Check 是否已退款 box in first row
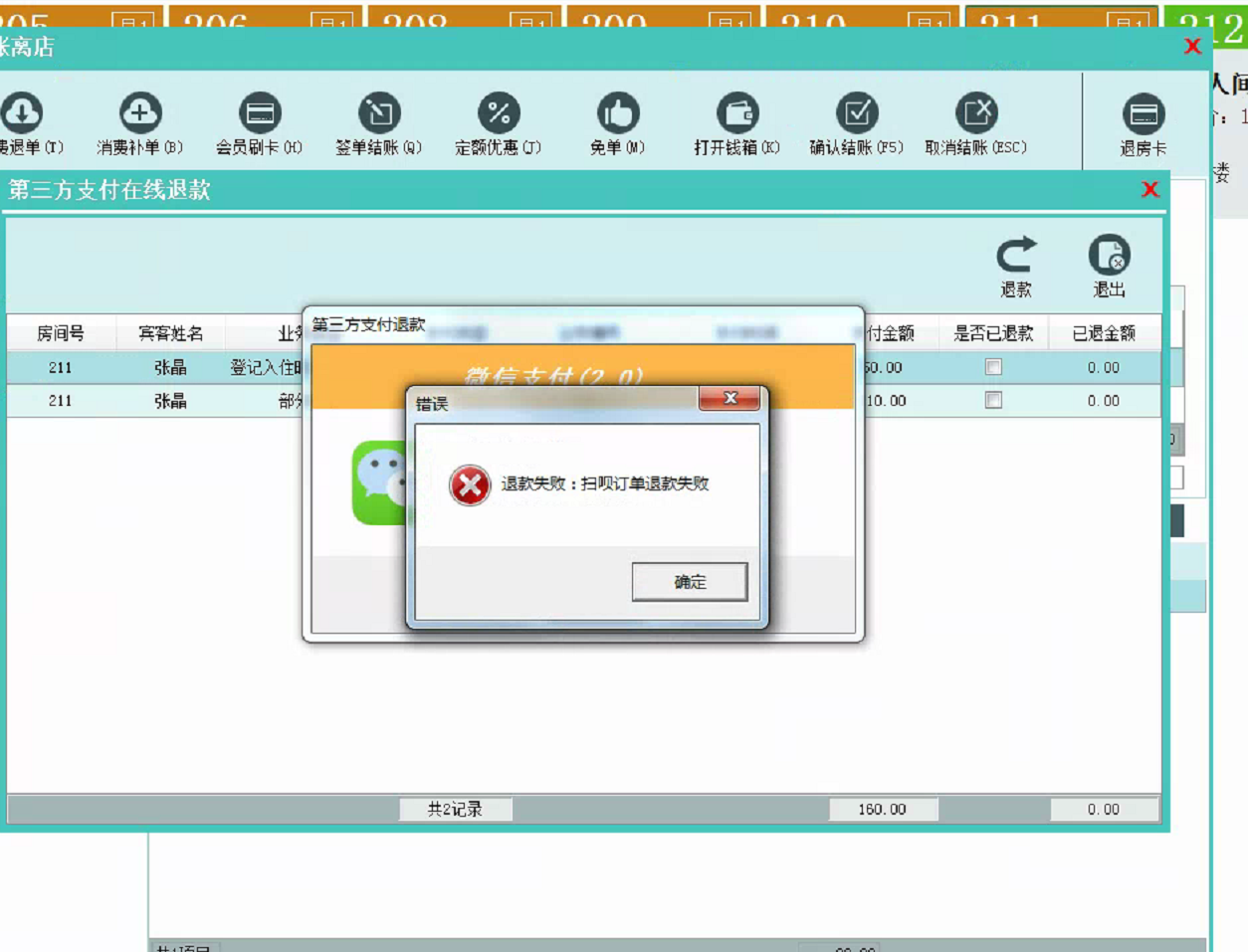Viewport: 1248px width, 952px height. [993, 367]
